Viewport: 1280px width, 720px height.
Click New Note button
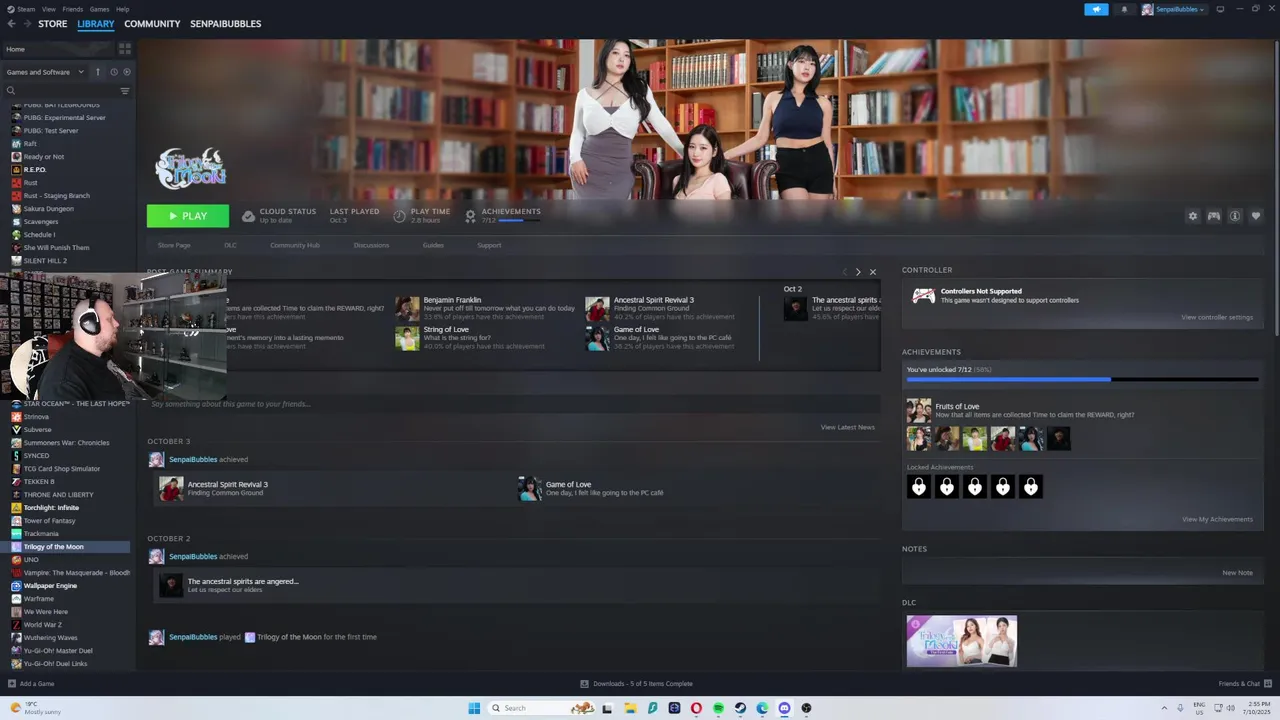pyautogui.click(x=1237, y=573)
